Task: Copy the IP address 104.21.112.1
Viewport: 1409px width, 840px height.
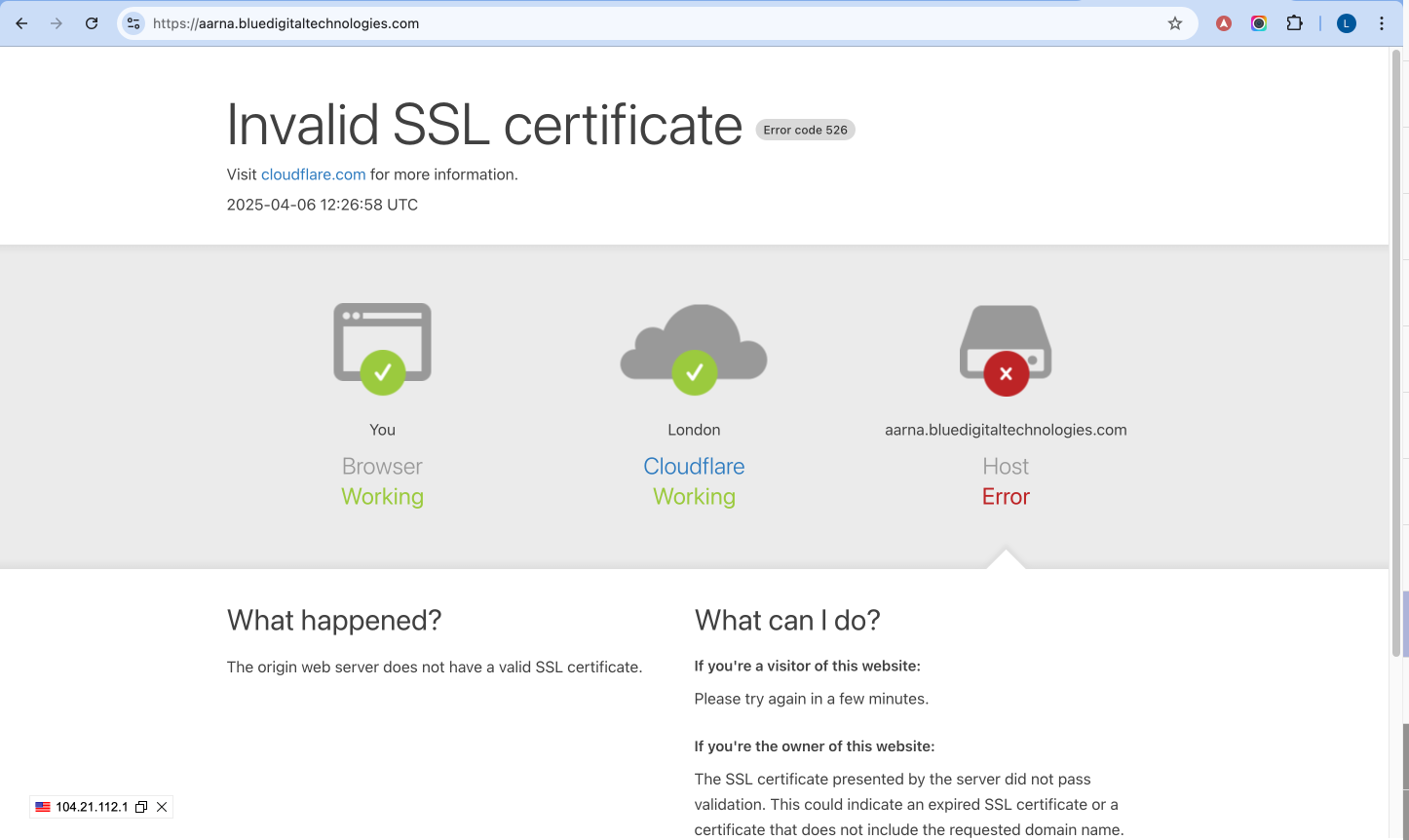Action: pyautogui.click(x=141, y=807)
